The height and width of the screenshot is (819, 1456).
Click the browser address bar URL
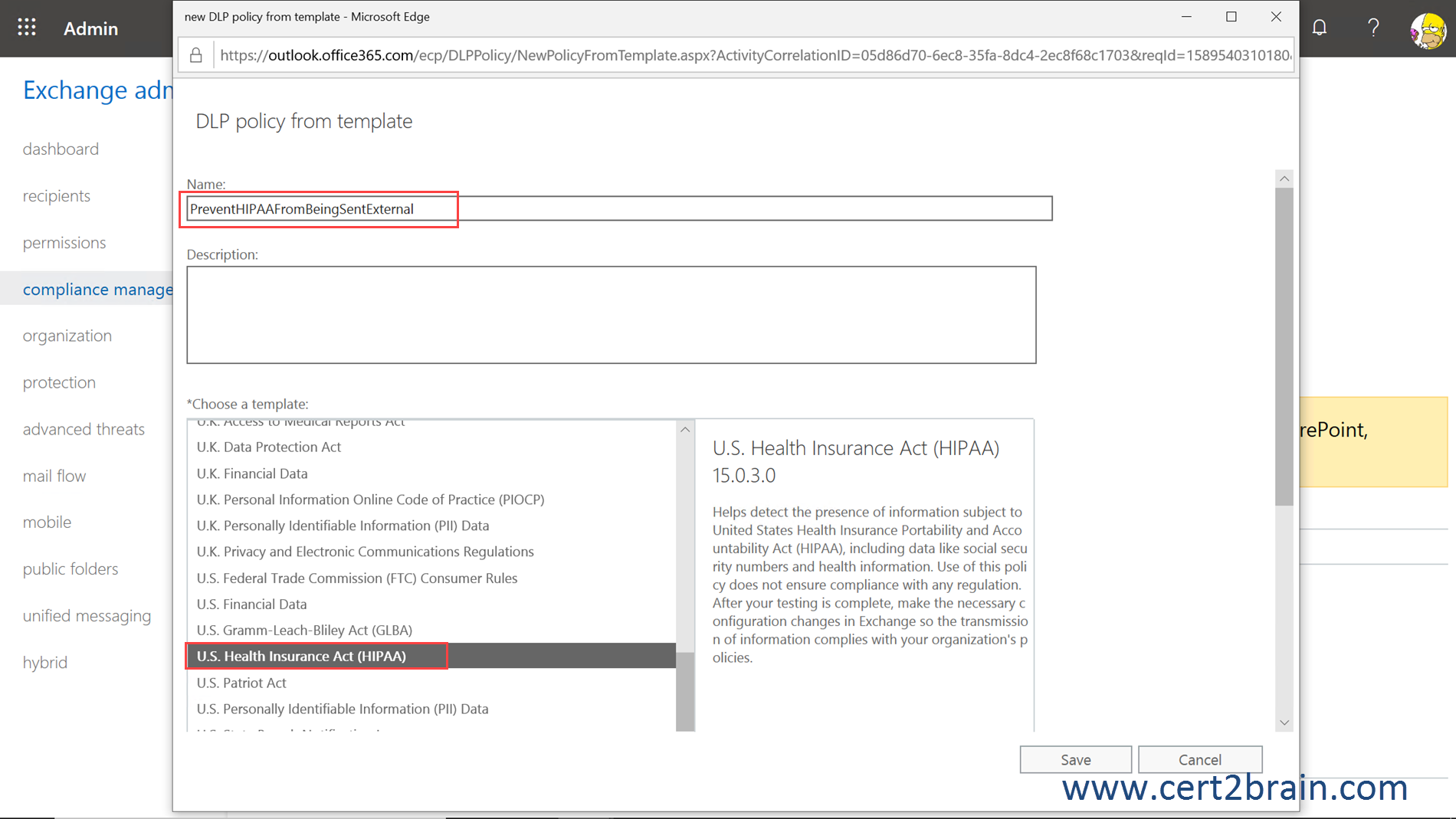coord(755,55)
